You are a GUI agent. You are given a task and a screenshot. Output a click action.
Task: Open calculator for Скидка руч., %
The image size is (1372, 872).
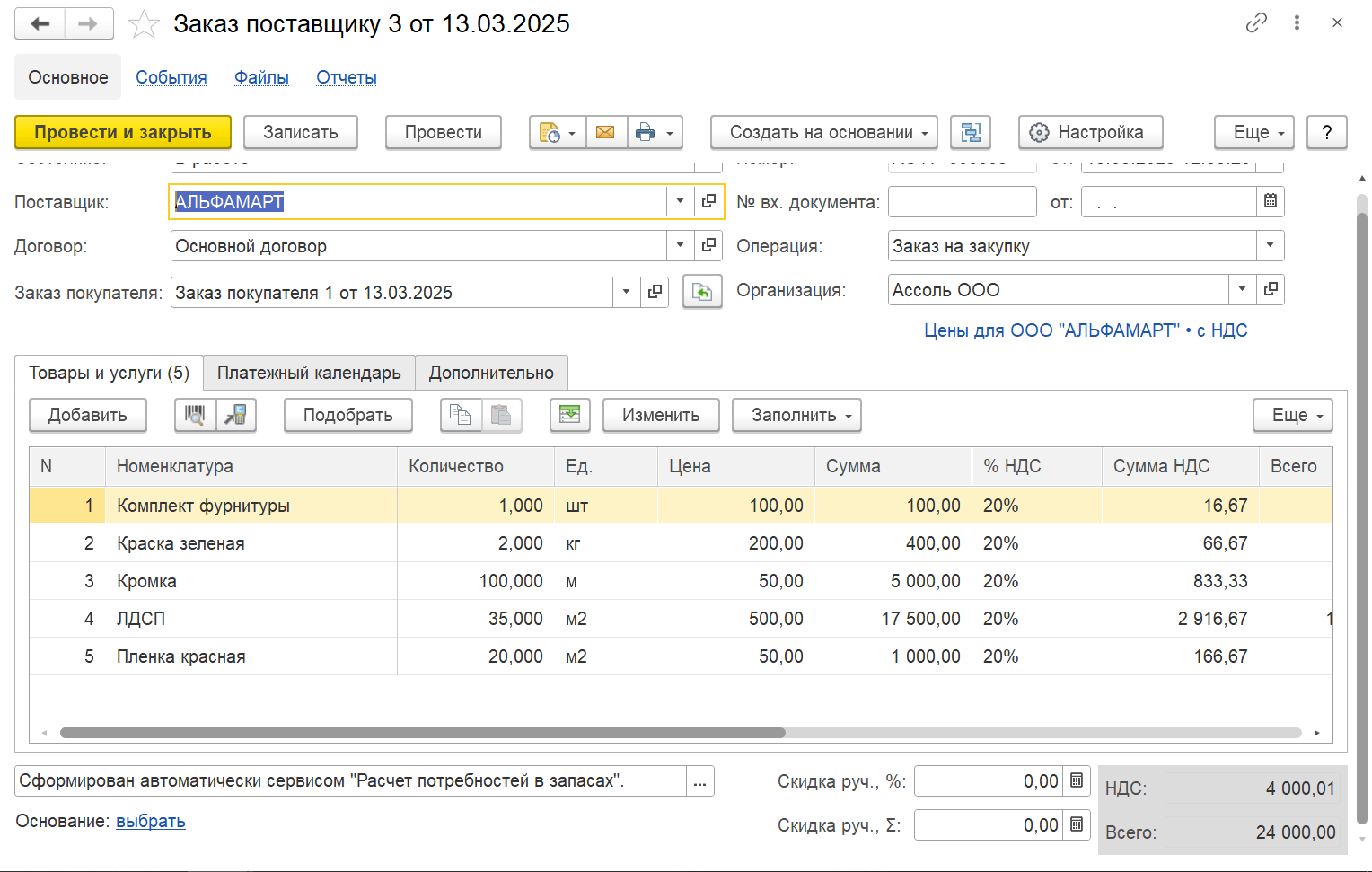(x=1077, y=780)
